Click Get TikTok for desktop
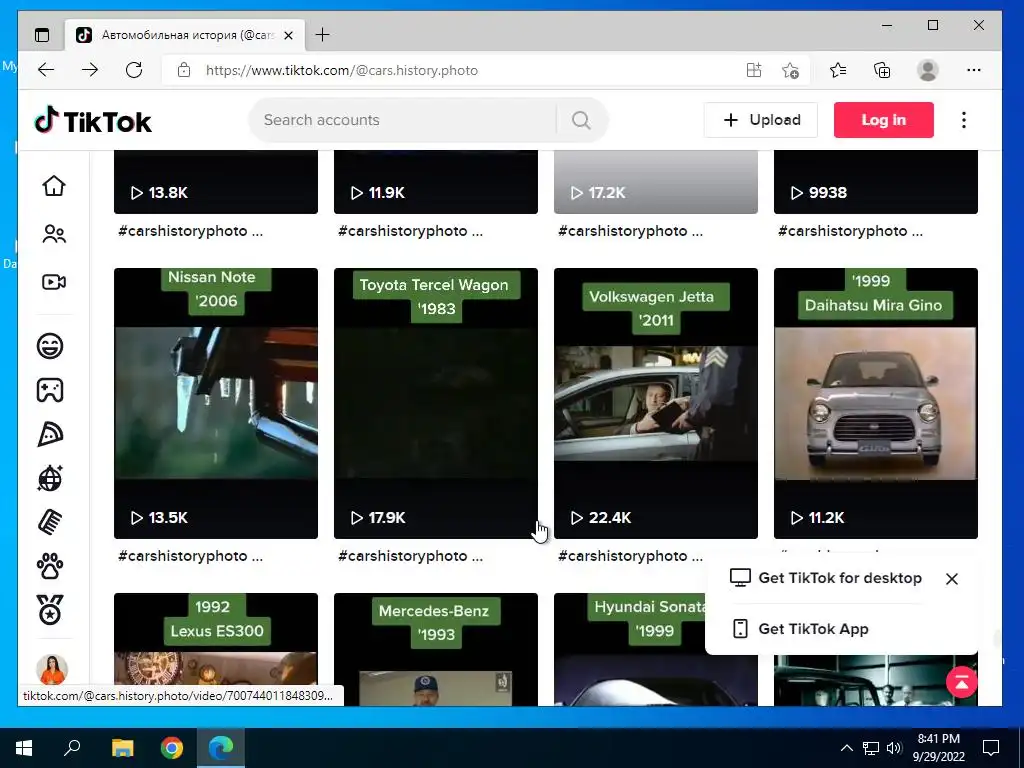The image size is (1024, 768). tap(826, 578)
